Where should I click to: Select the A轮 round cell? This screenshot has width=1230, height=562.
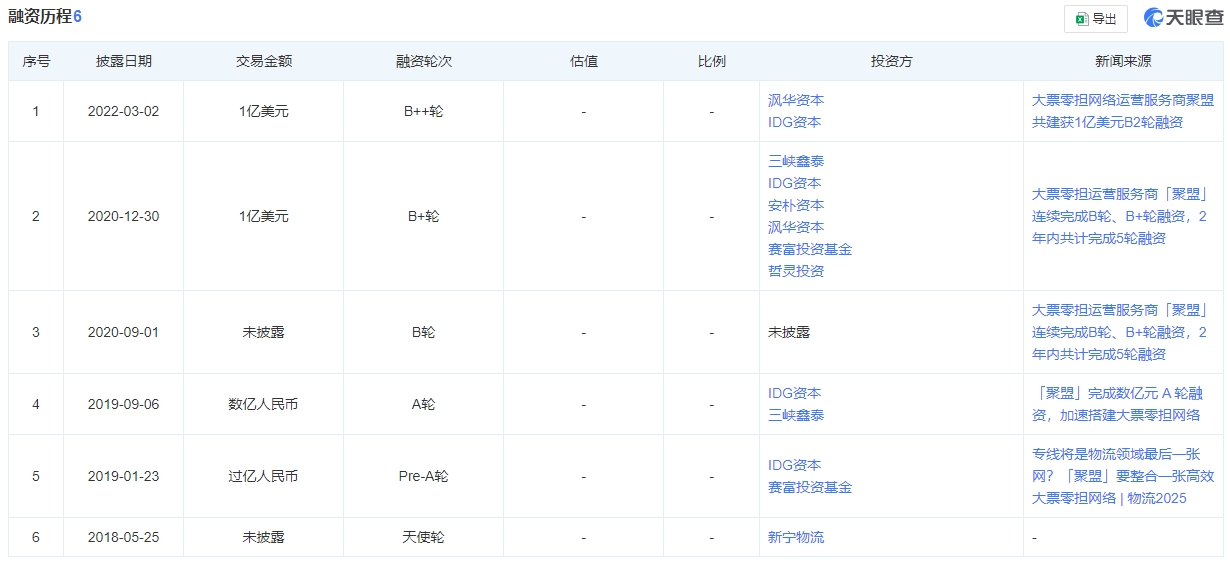[x=424, y=404]
